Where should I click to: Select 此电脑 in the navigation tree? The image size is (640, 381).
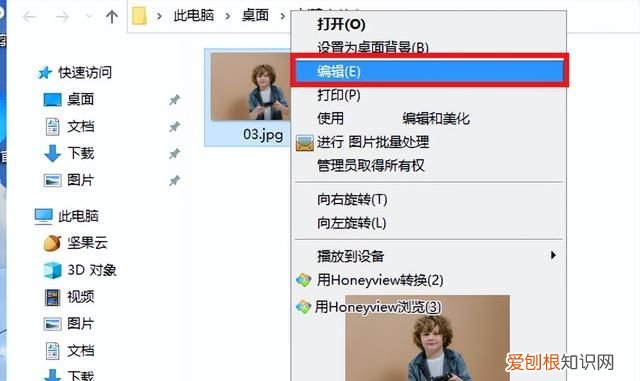pos(78,216)
